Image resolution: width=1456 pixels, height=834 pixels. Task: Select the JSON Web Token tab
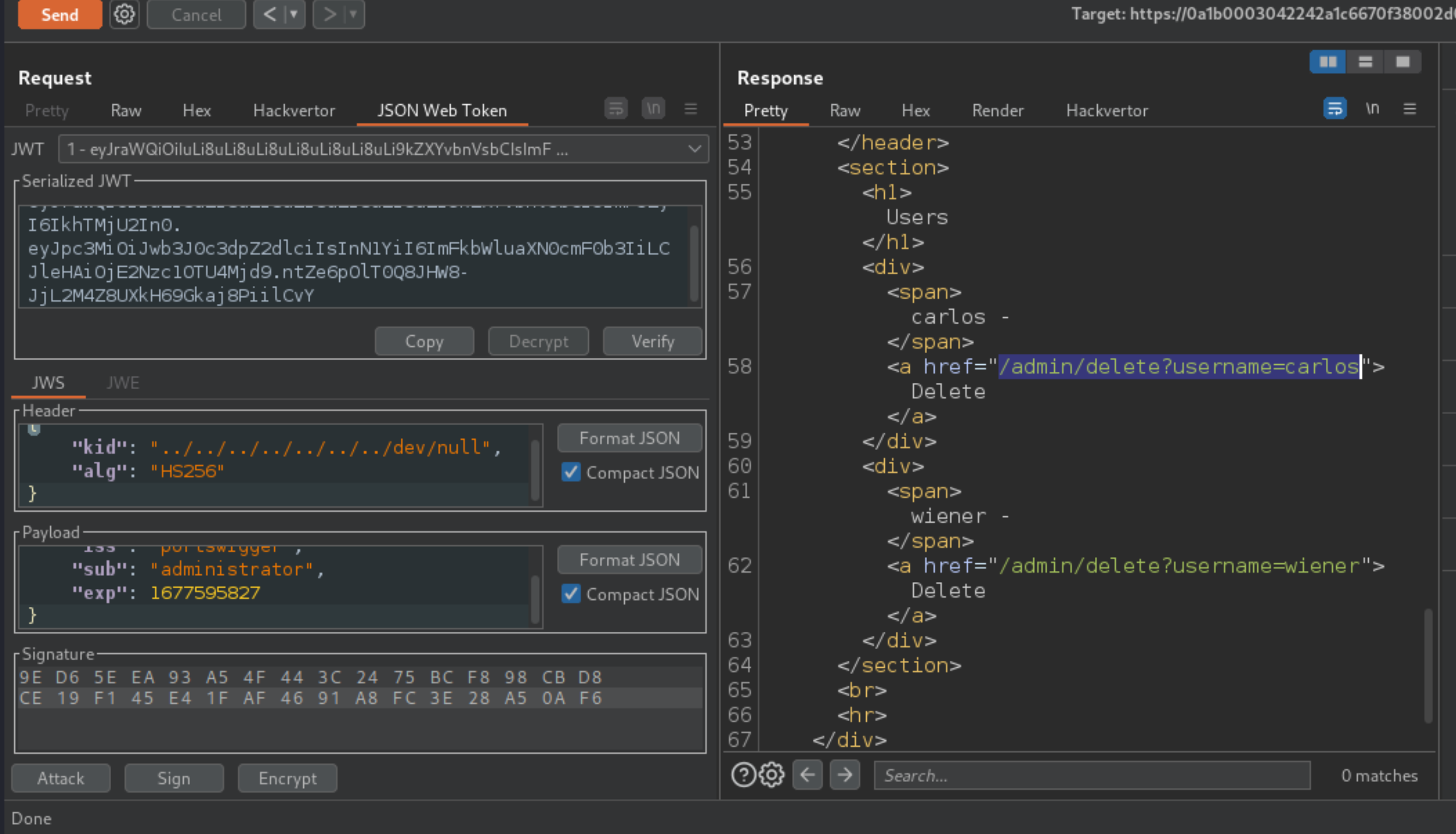pos(442,110)
